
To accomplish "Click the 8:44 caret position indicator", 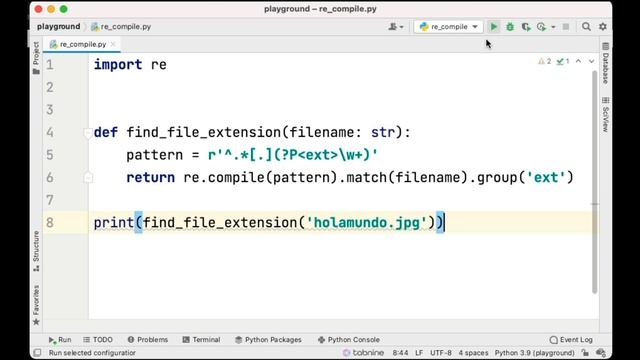I will [400, 353].
